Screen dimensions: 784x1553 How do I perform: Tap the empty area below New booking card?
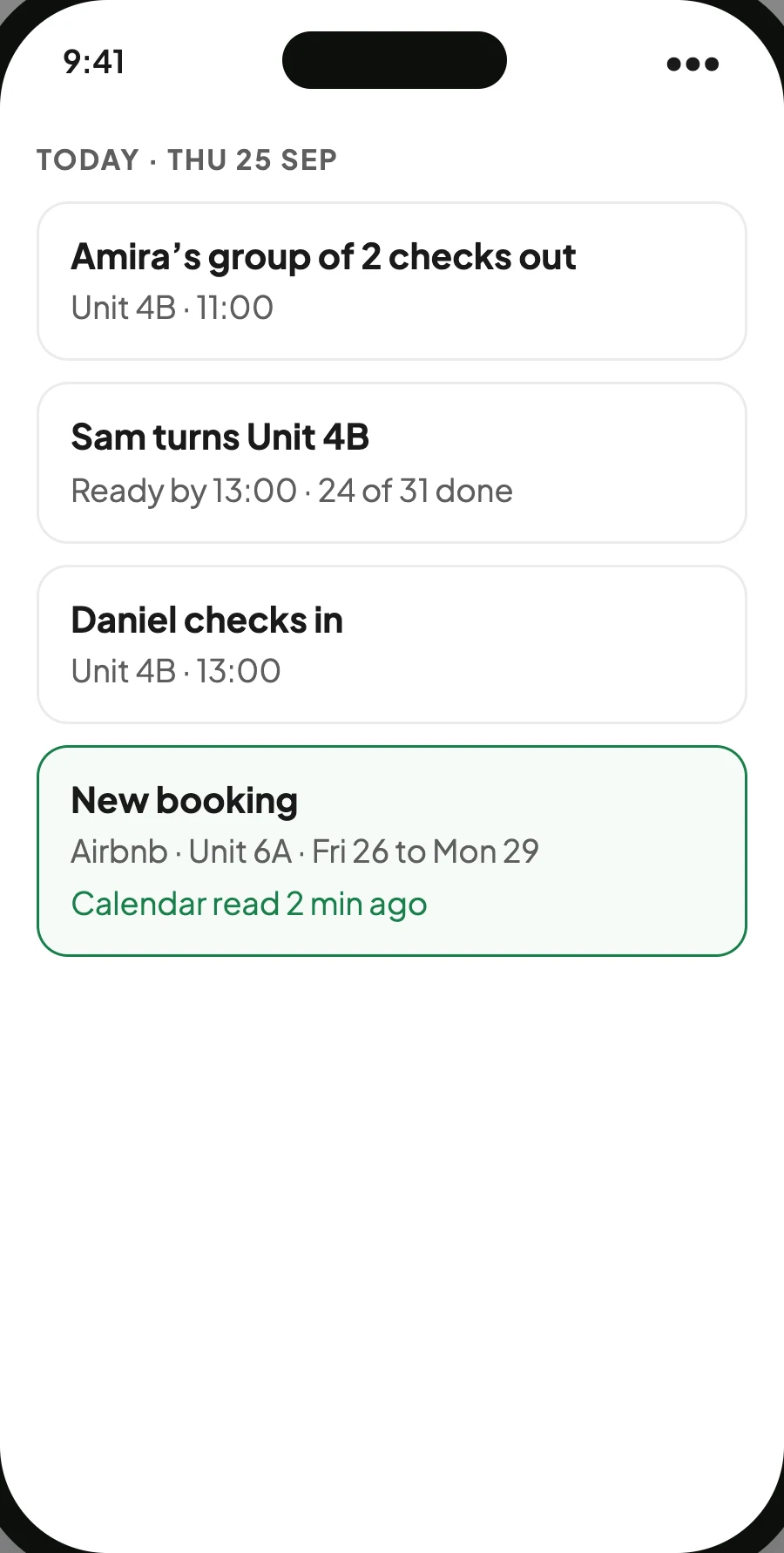coord(392,1220)
